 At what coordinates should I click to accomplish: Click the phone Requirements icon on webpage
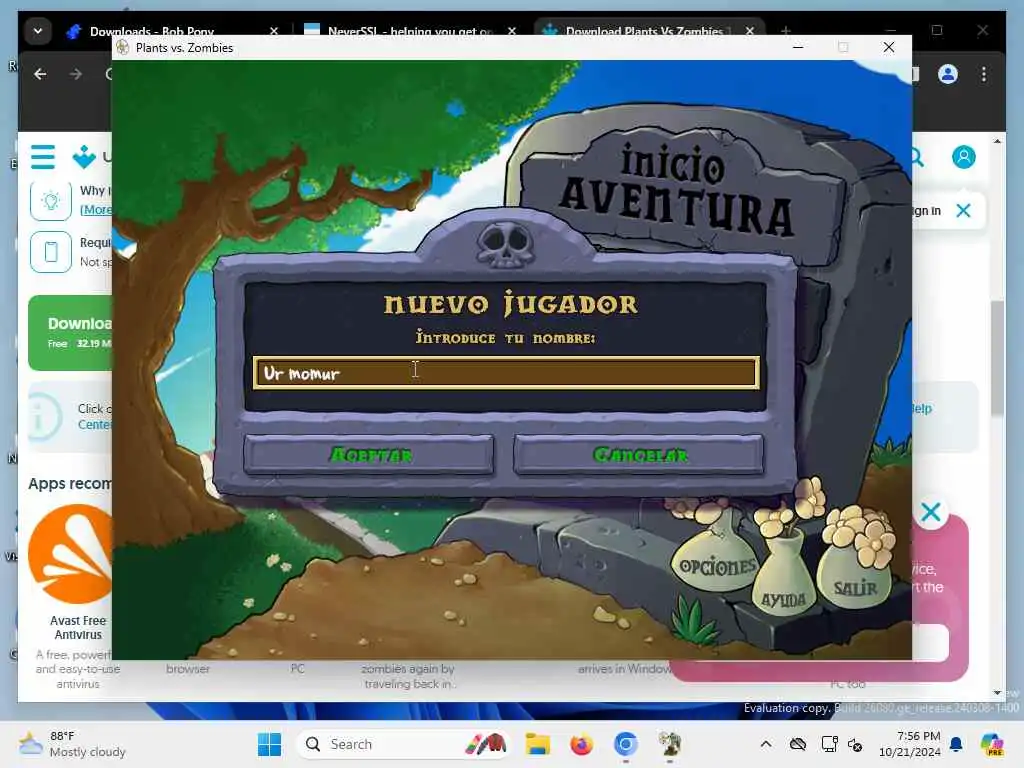pos(51,251)
